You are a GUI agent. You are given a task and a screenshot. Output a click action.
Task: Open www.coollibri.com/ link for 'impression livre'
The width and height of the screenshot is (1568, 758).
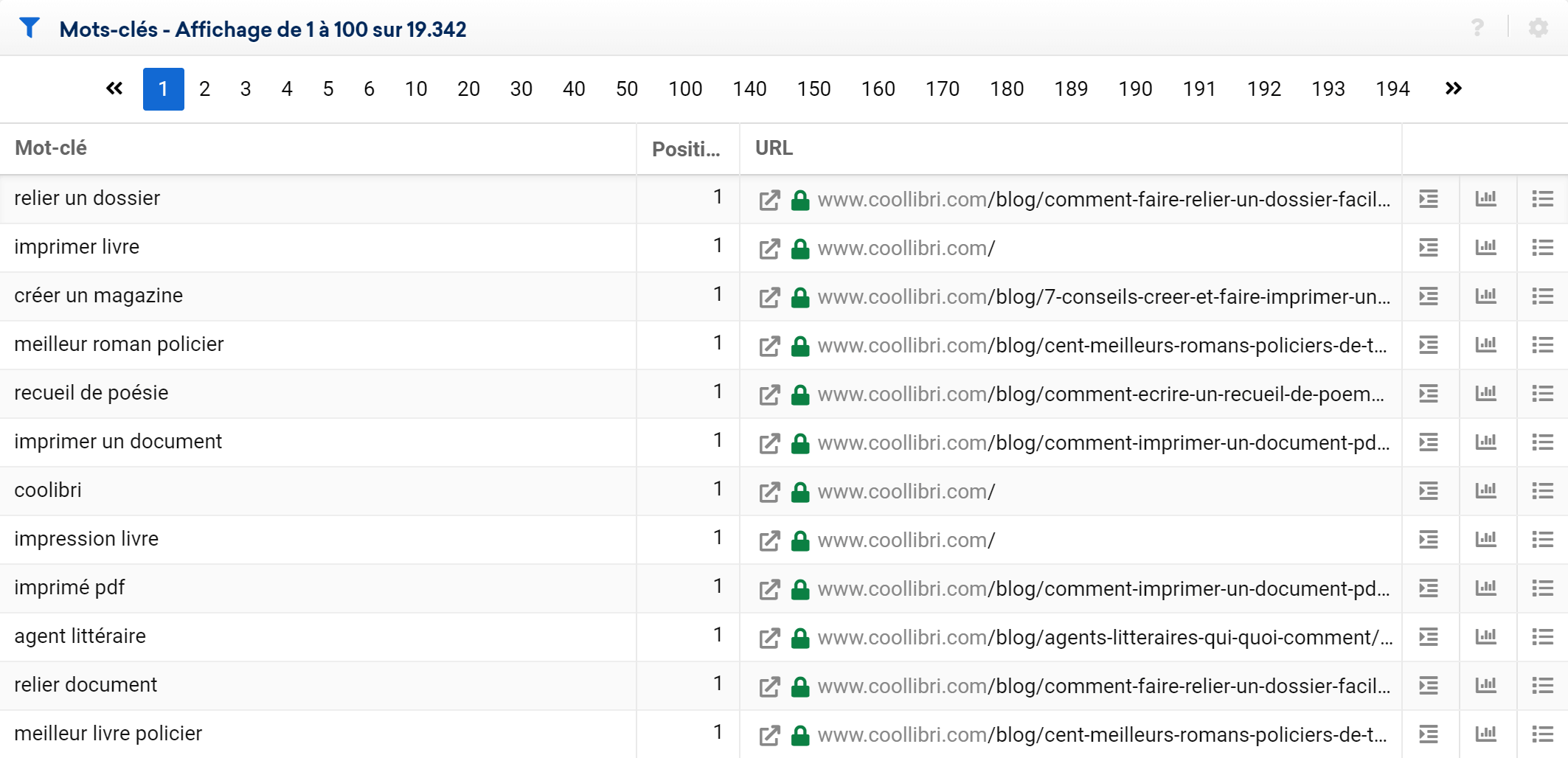click(906, 540)
